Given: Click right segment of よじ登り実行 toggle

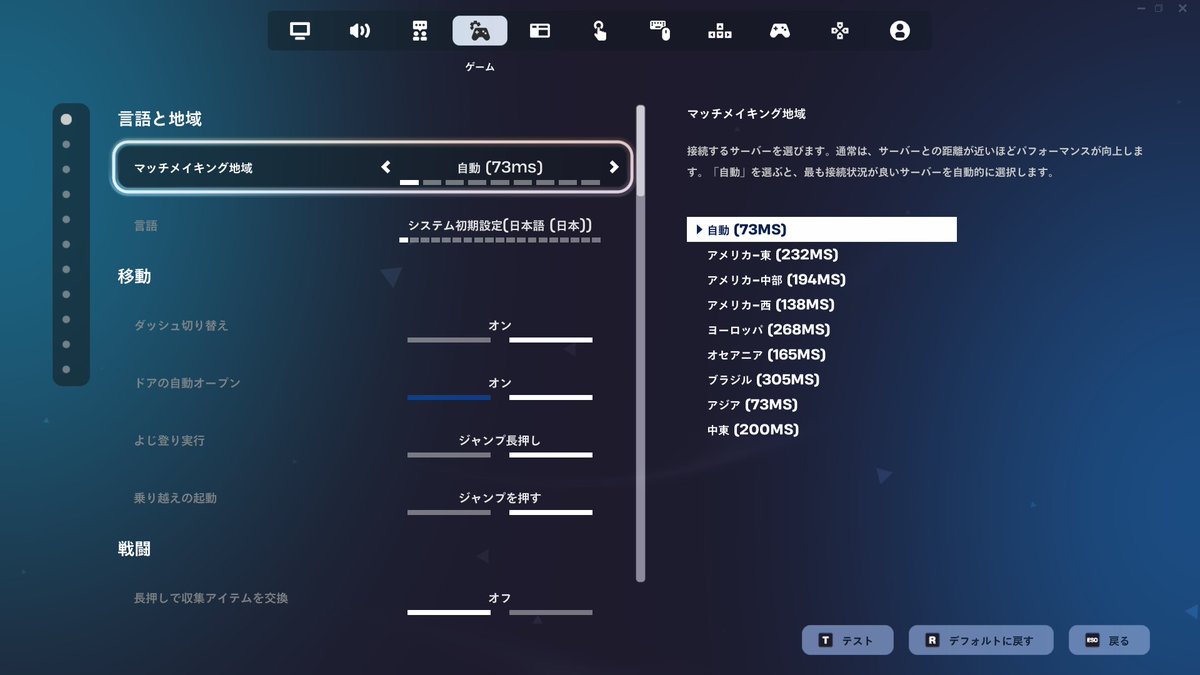Looking at the screenshot, I should click(x=551, y=455).
